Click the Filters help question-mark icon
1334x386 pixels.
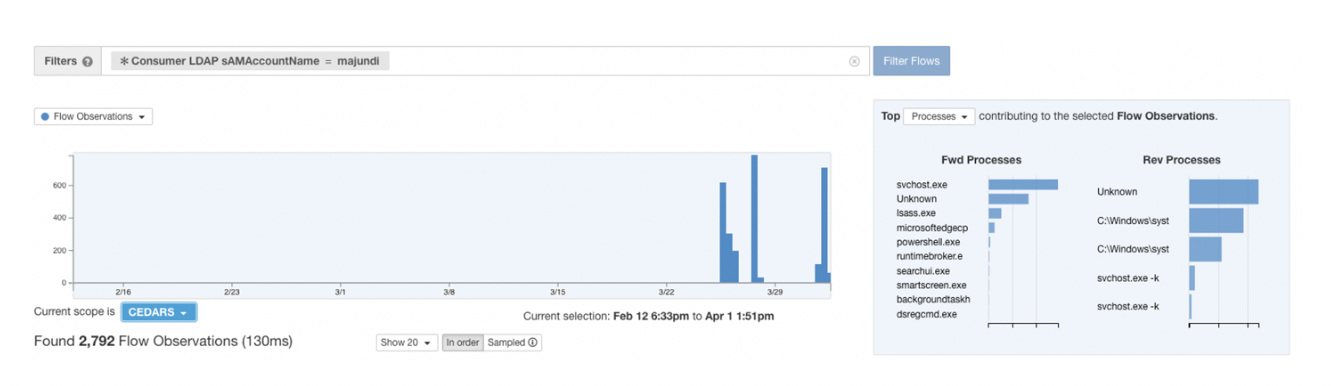click(88, 62)
